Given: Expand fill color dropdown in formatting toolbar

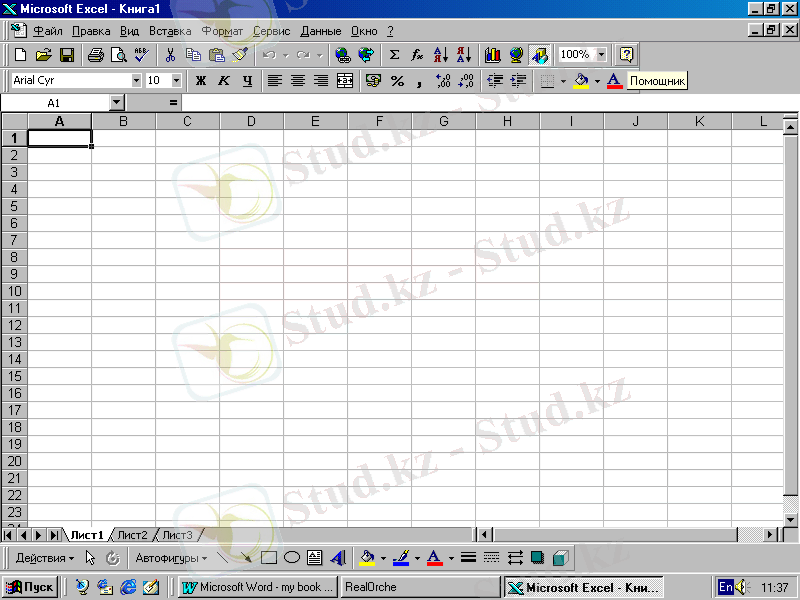Looking at the screenshot, I should [597, 81].
